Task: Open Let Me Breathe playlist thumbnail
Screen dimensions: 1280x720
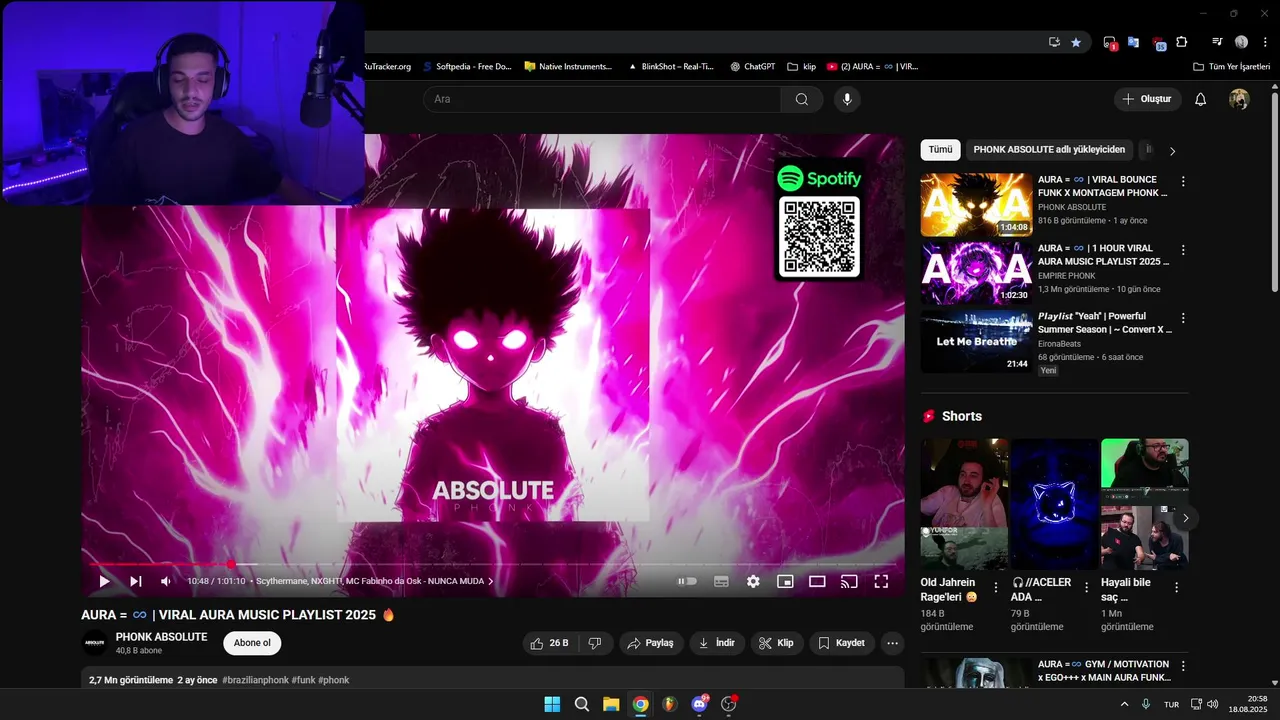Action: pyautogui.click(x=976, y=341)
